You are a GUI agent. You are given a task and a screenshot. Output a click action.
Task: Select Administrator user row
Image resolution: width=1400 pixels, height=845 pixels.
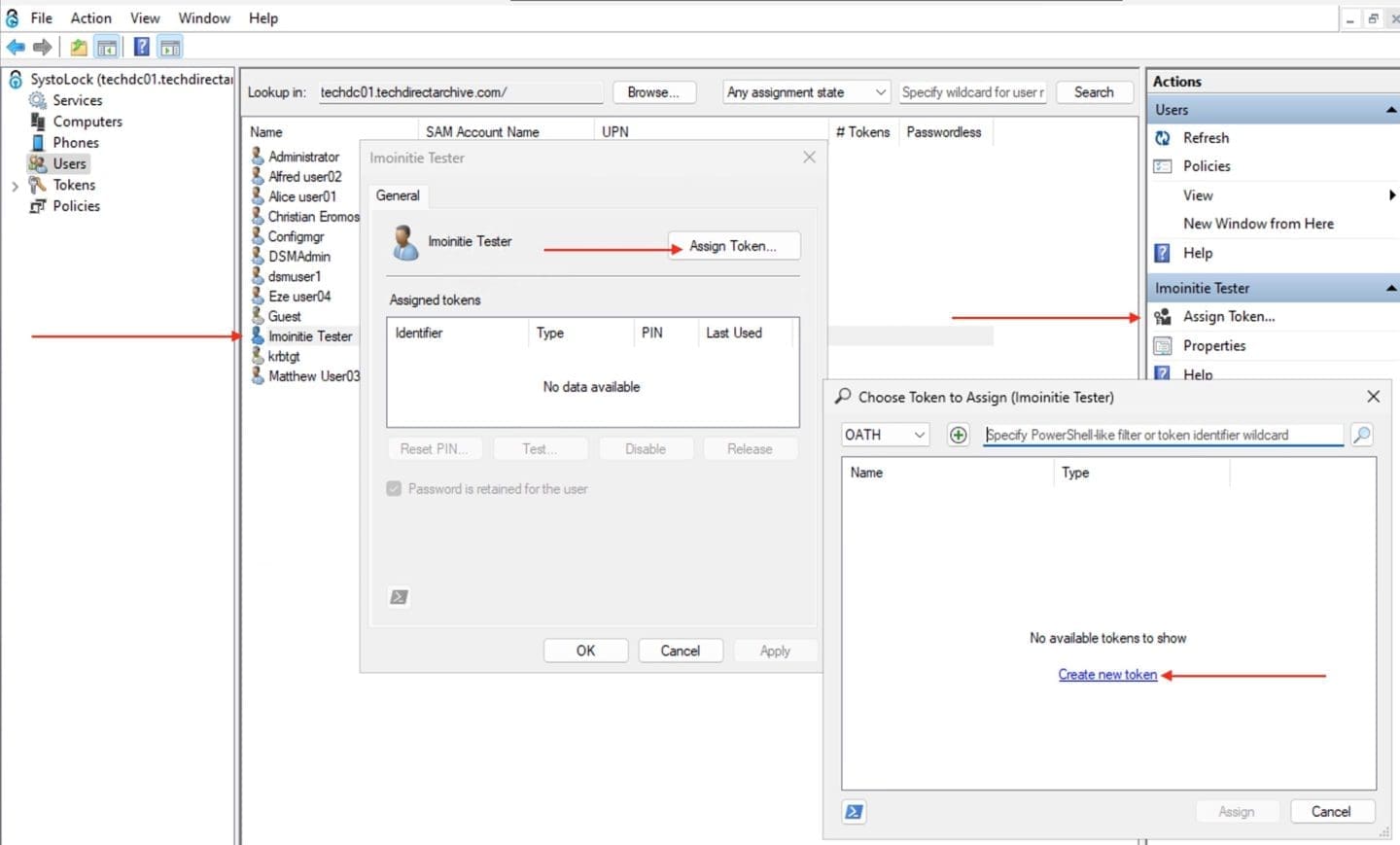pos(303,157)
